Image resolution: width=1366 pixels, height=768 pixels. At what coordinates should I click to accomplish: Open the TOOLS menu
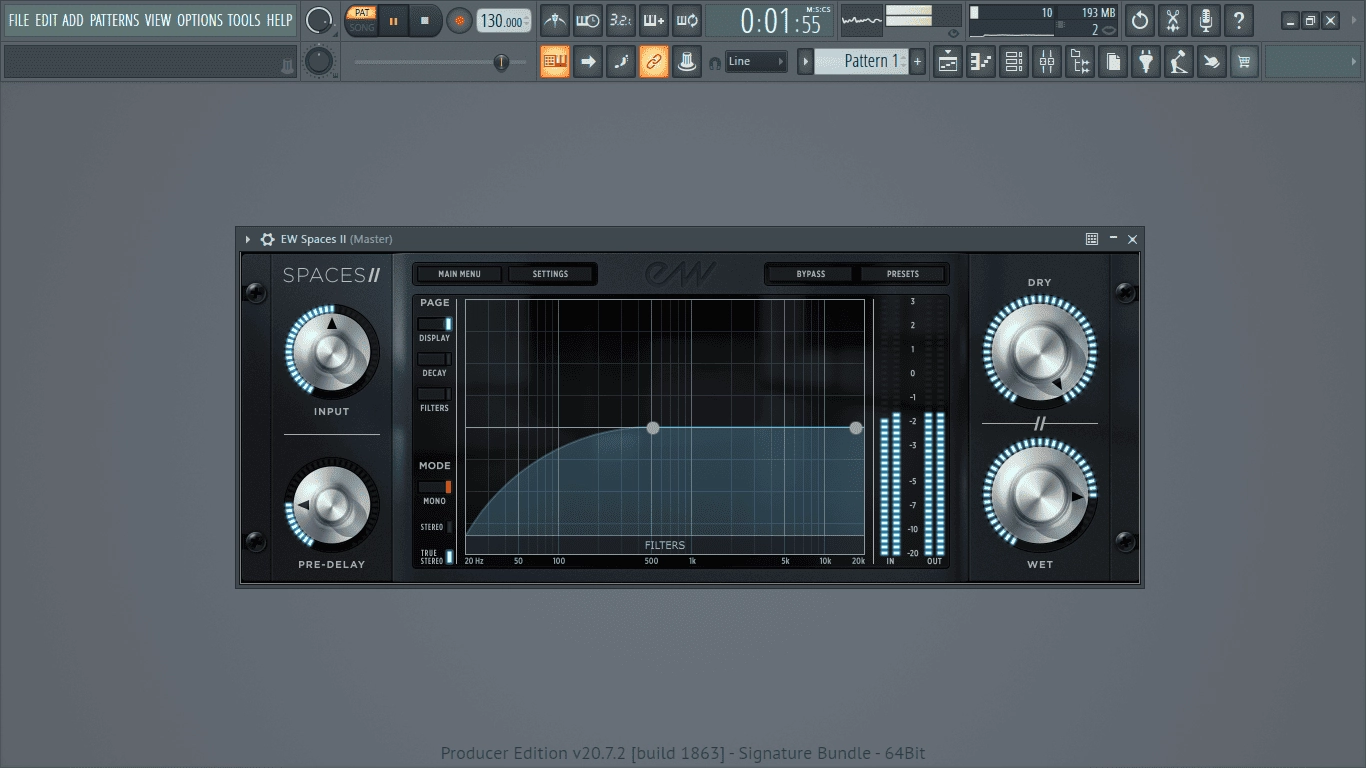pyautogui.click(x=244, y=20)
